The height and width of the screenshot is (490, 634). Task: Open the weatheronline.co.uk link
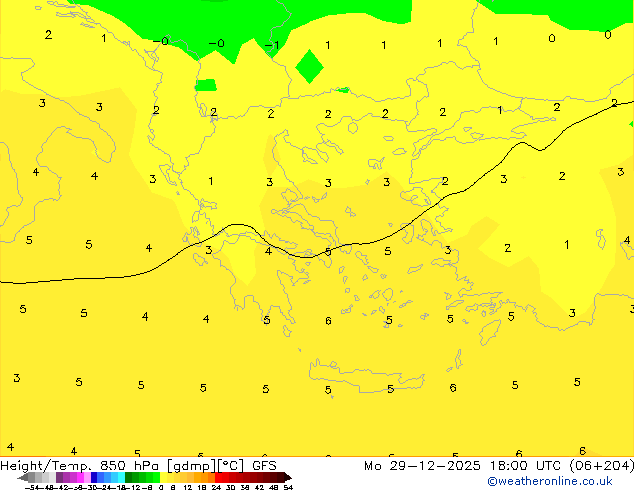tap(550, 481)
